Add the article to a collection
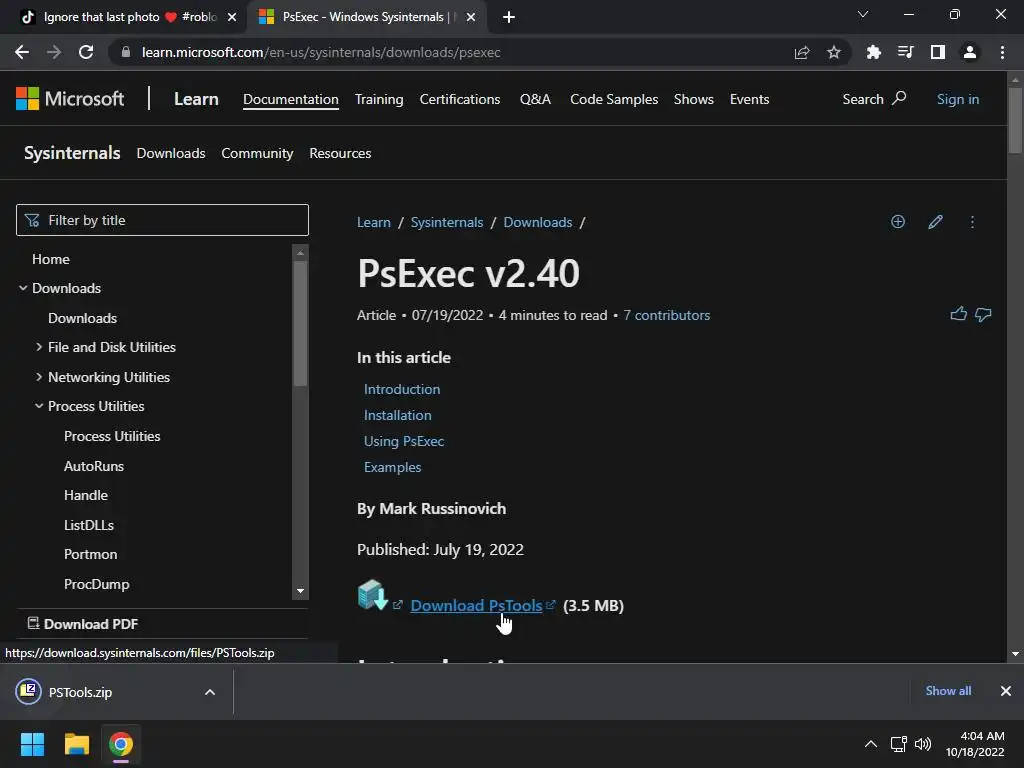Image resolution: width=1024 pixels, height=768 pixels. [898, 221]
